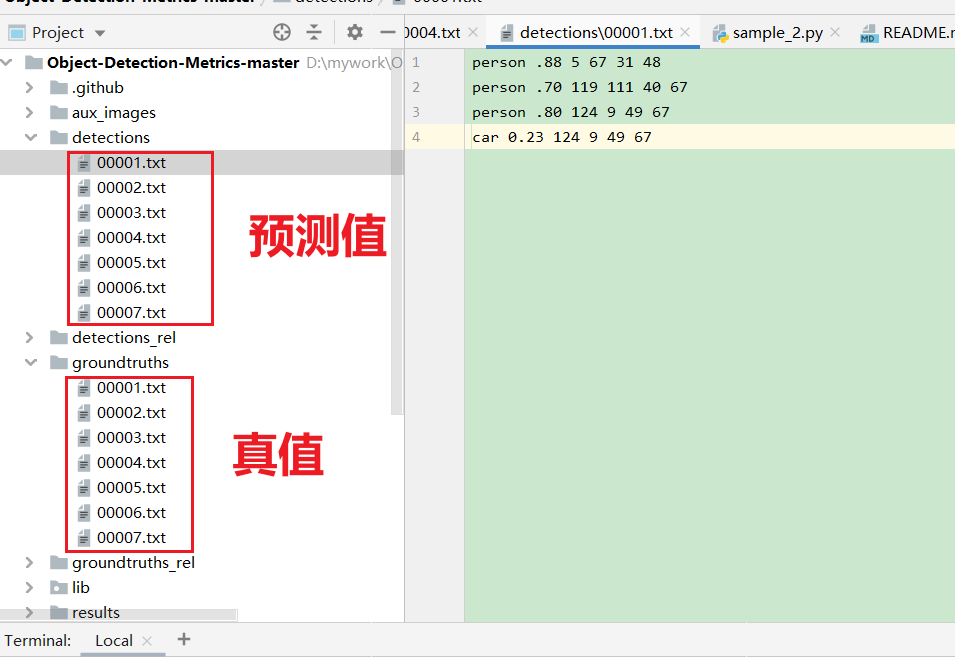Screen dimensions: 955x662
Task: Select 00002.txt under groundtruths
Action: [132, 412]
